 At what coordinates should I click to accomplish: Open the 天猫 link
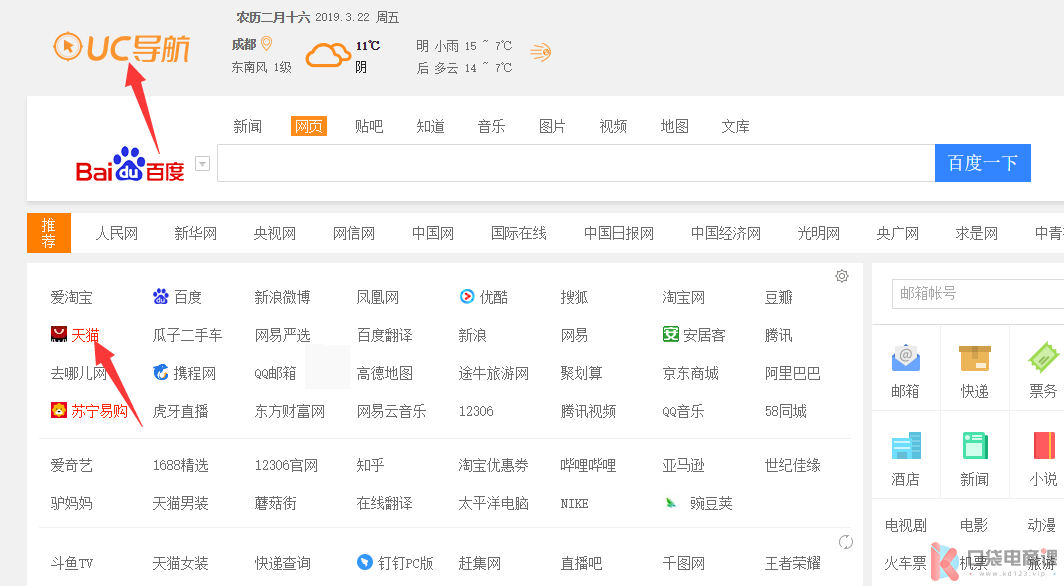pos(84,335)
